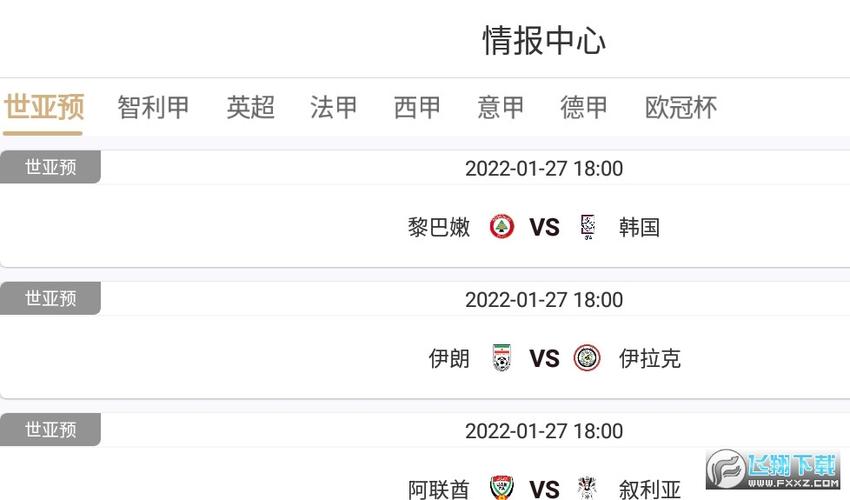The width and height of the screenshot is (850, 500).
Task: Click the Syria team crest icon
Action: (x=588, y=488)
